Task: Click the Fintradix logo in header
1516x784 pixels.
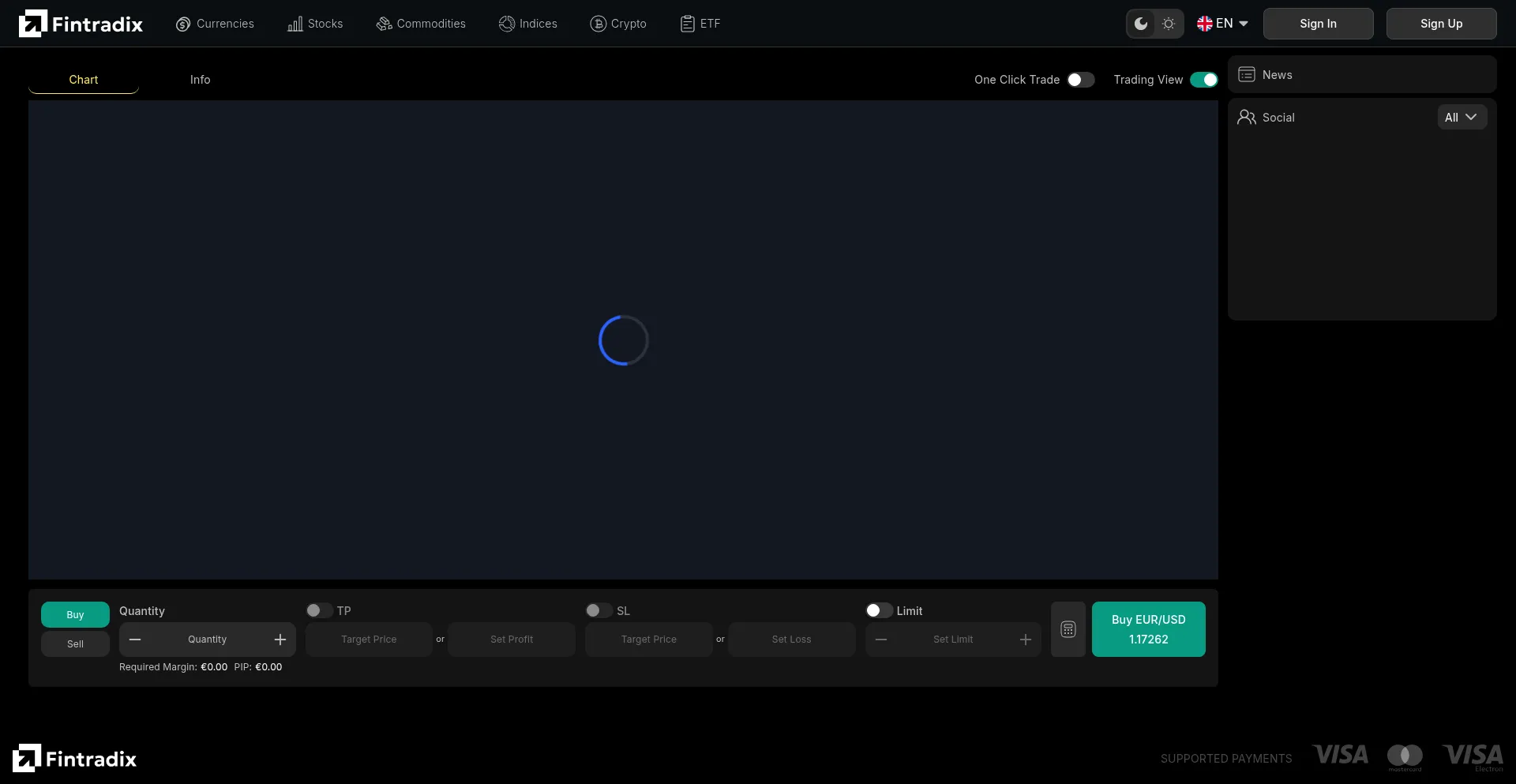Action: point(81,24)
